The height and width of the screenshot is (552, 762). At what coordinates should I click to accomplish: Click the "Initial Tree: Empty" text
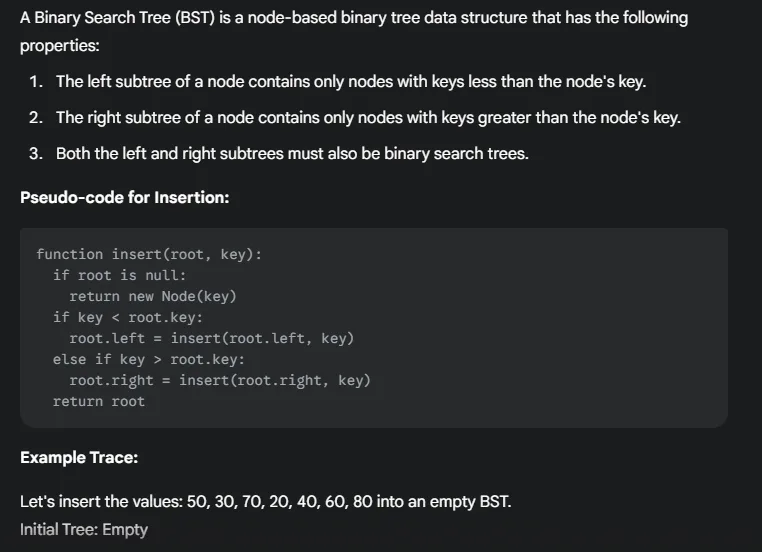click(84, 529)
